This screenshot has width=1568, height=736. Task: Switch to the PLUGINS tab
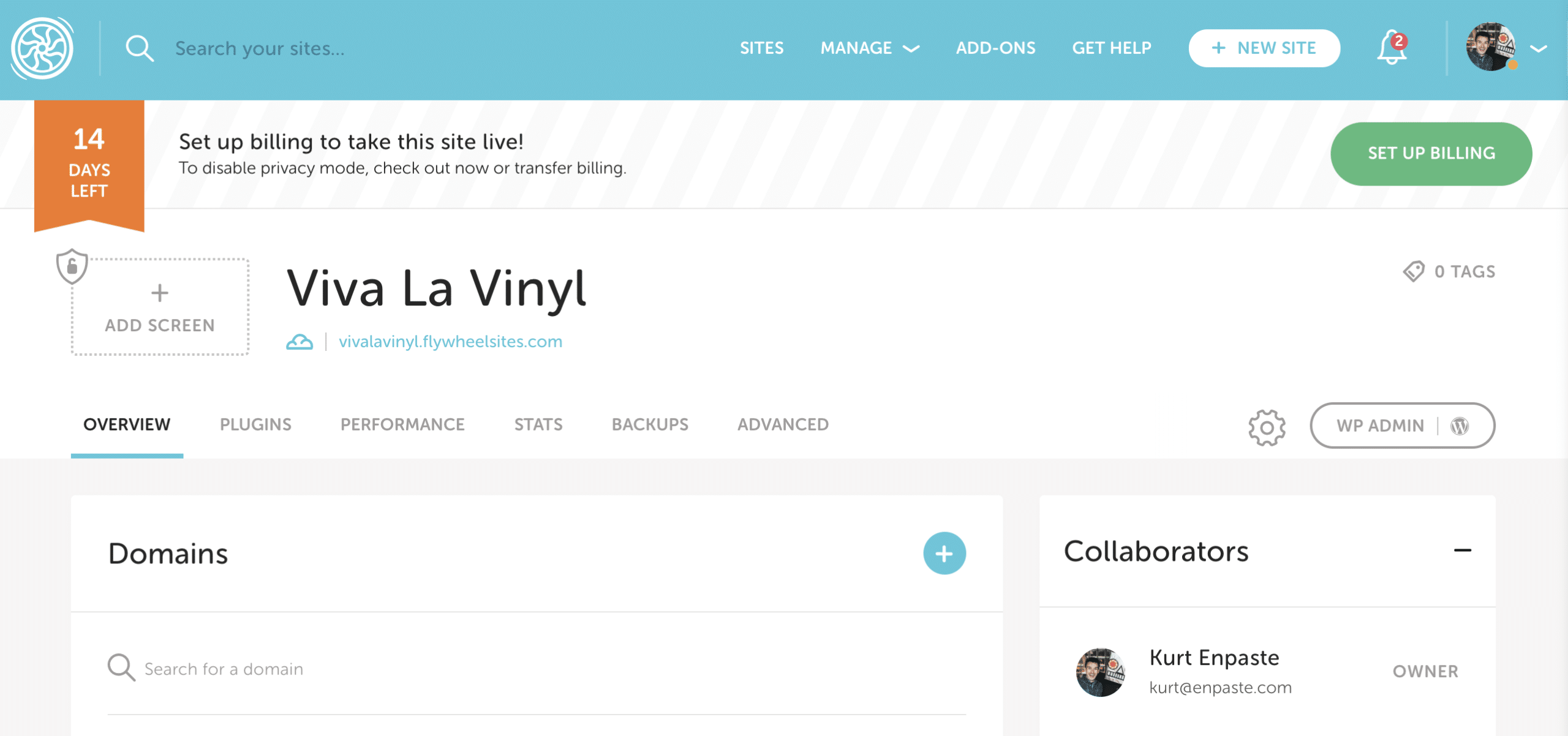tap(255, 425)
